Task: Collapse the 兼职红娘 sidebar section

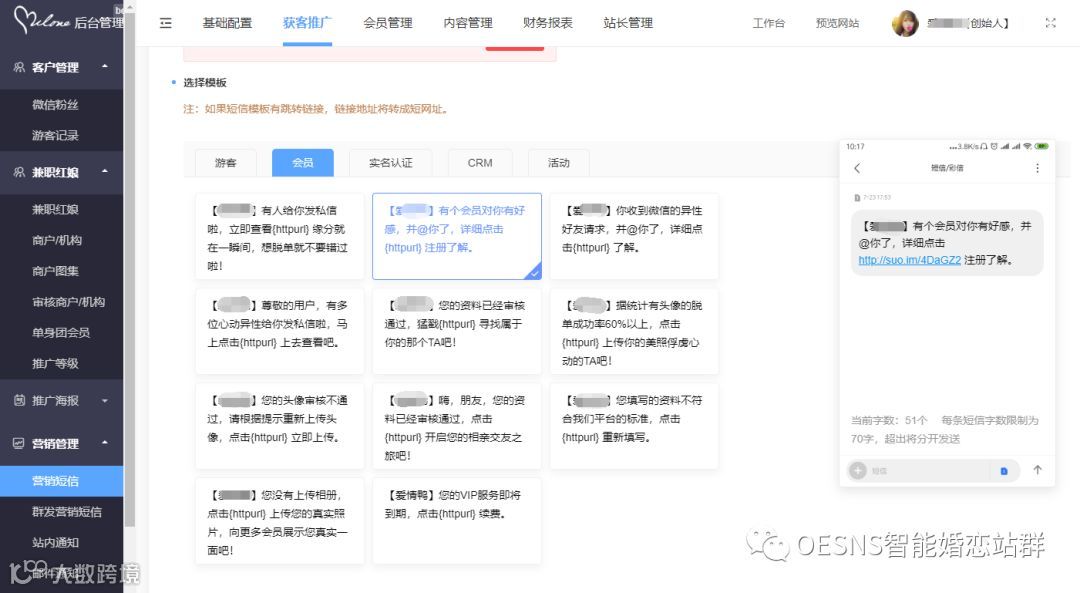Action: click(105, 171)
